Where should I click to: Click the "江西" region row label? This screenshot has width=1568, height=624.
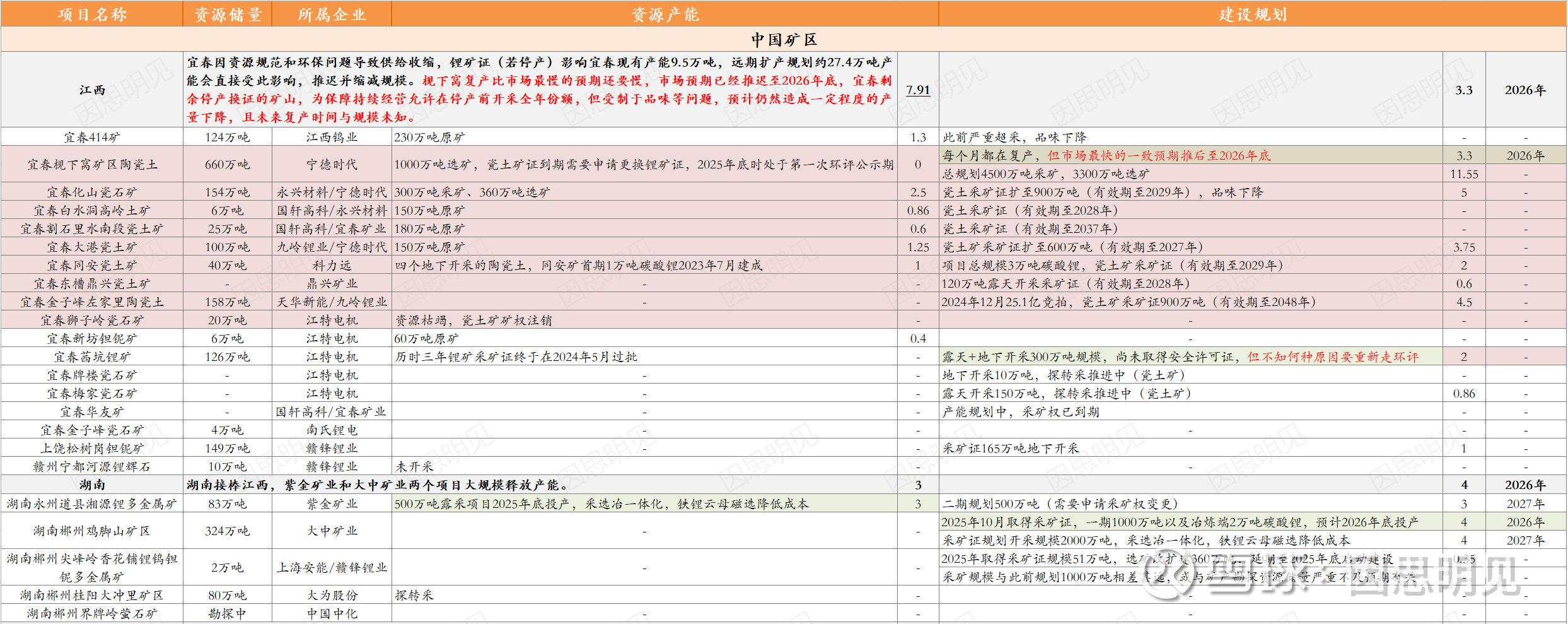pyautogui.click(x=92, y=90)
